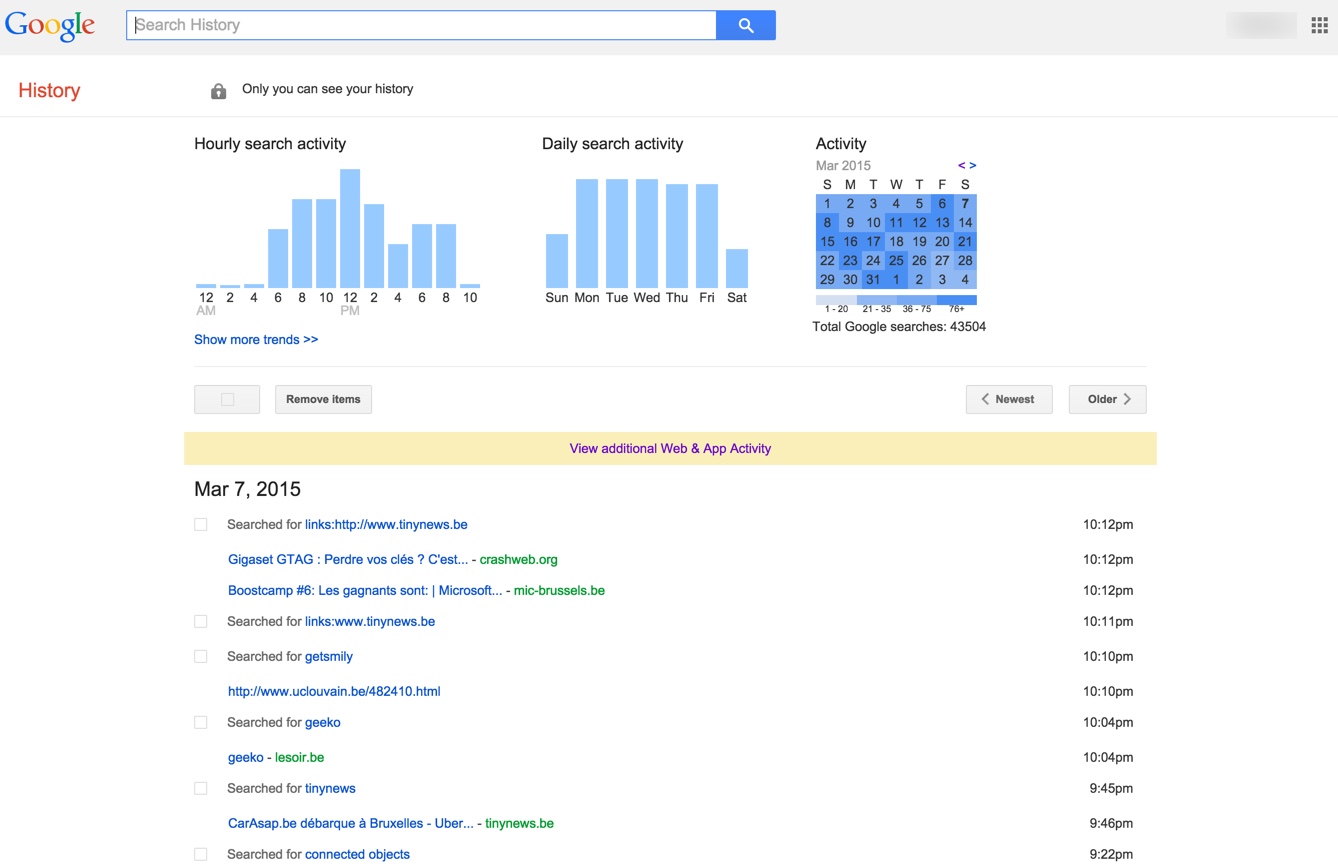The width and height of the screenshot is (1338, 866).
Task: Focus the Search History input field
Action: pyautogui.click(x=420, y=25)
